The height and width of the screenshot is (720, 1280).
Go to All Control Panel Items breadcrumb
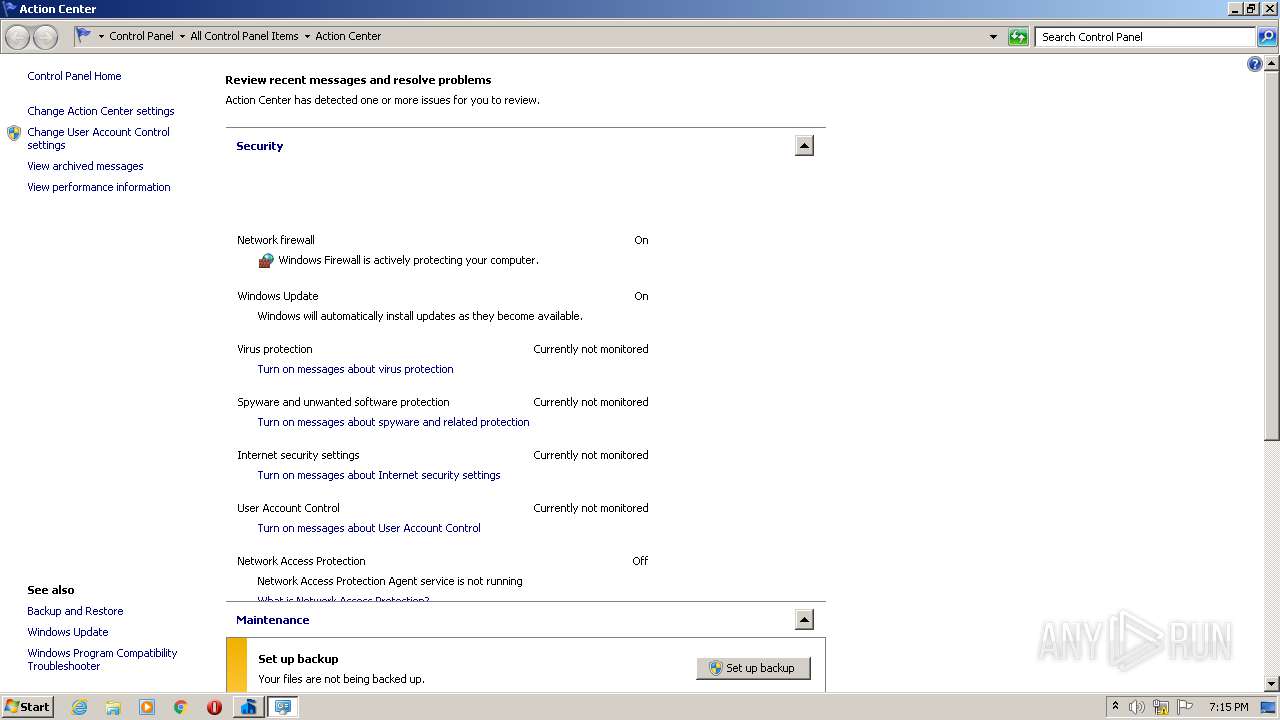244,36
